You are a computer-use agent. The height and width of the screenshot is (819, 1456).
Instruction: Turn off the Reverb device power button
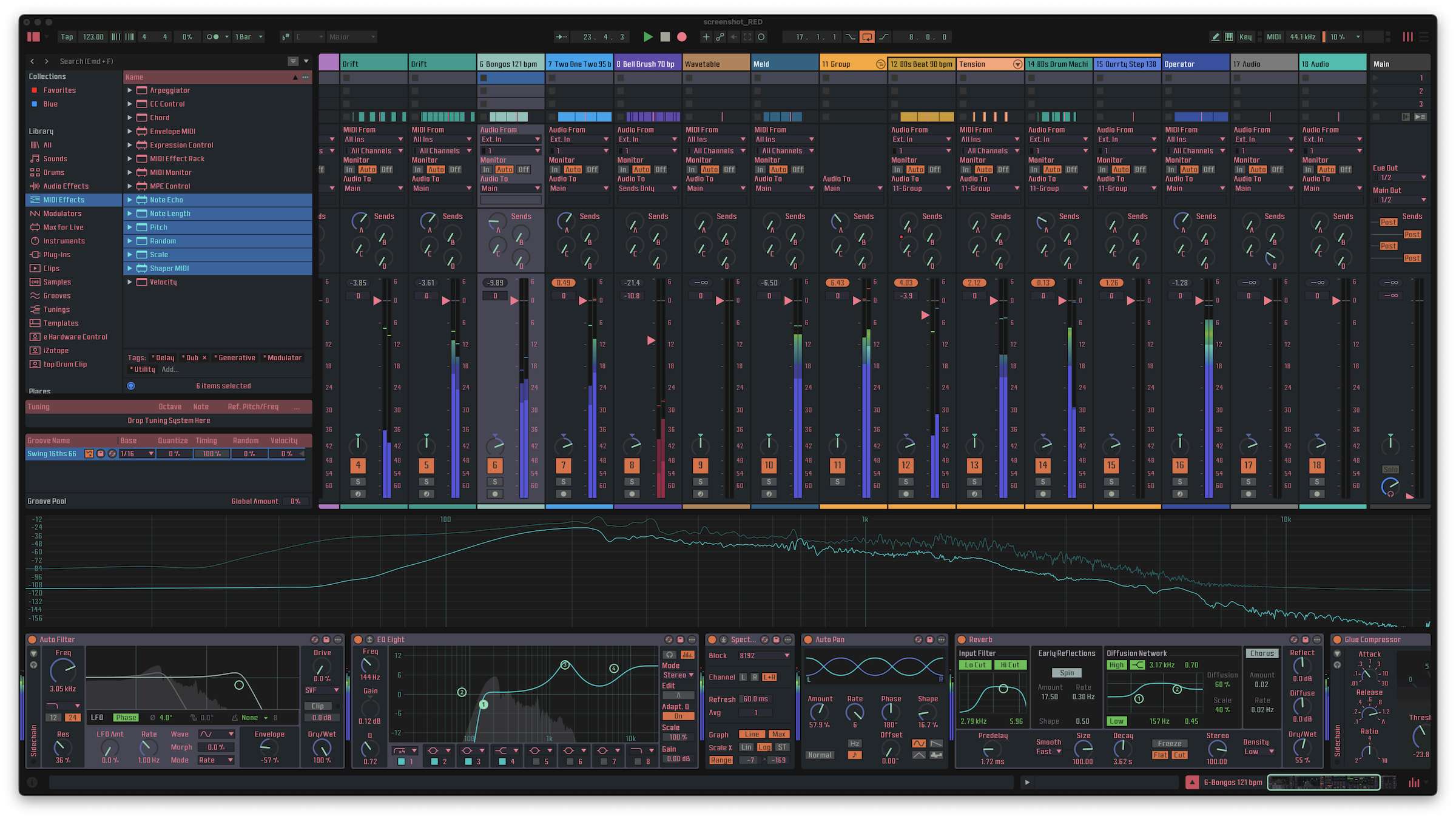962,639
